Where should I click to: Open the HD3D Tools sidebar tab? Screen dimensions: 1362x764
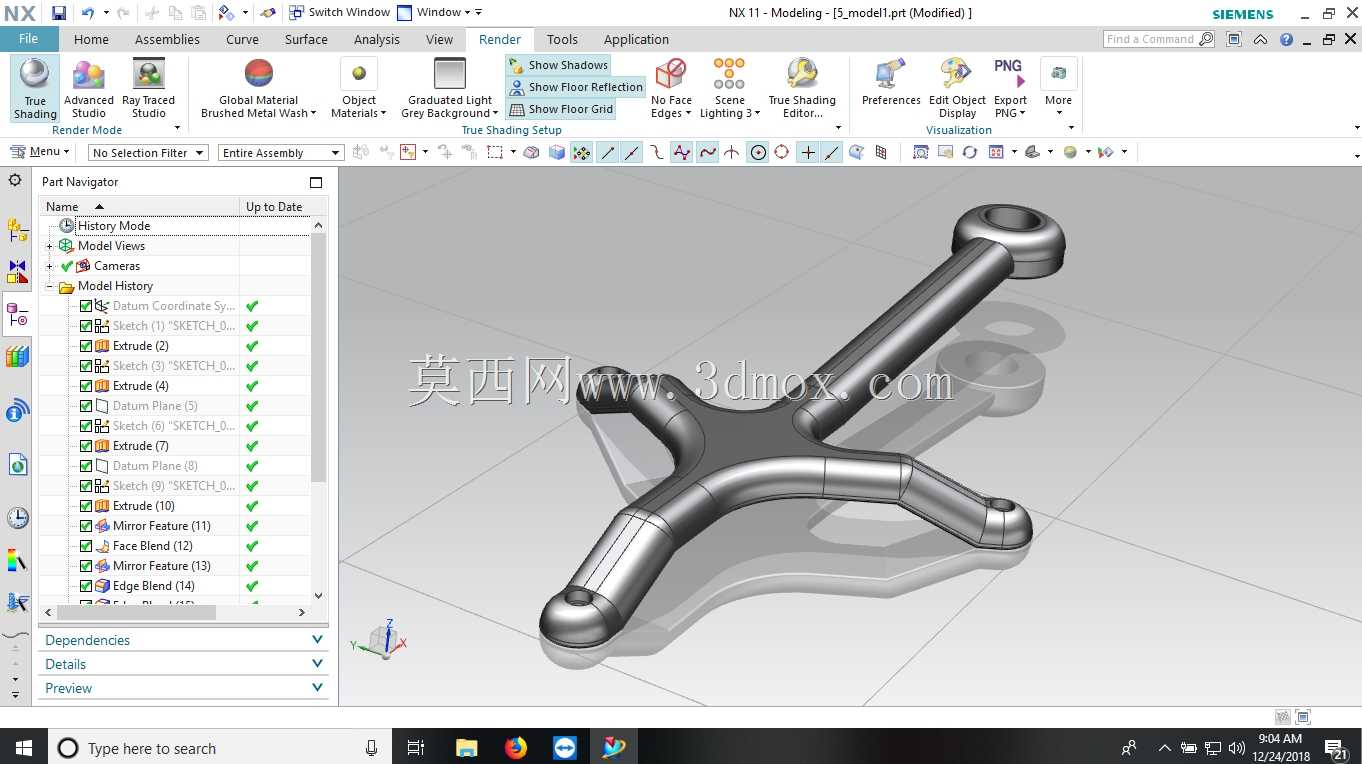coord(17,410)
